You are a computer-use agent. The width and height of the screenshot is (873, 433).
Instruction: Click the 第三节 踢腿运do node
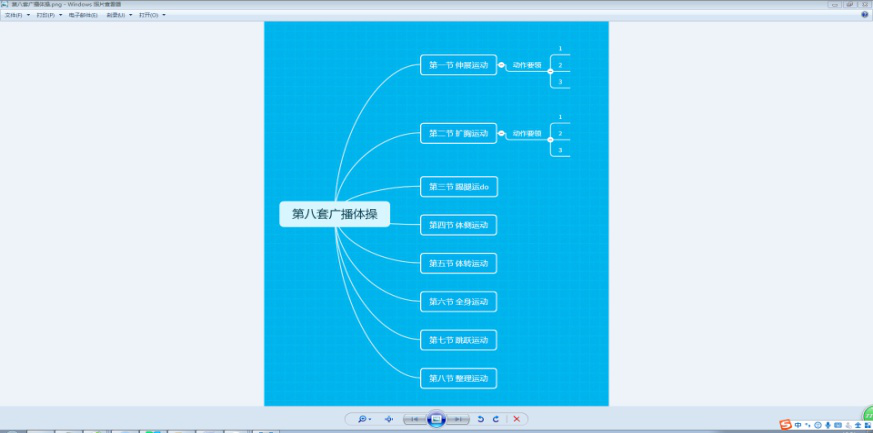coord(459,187)
